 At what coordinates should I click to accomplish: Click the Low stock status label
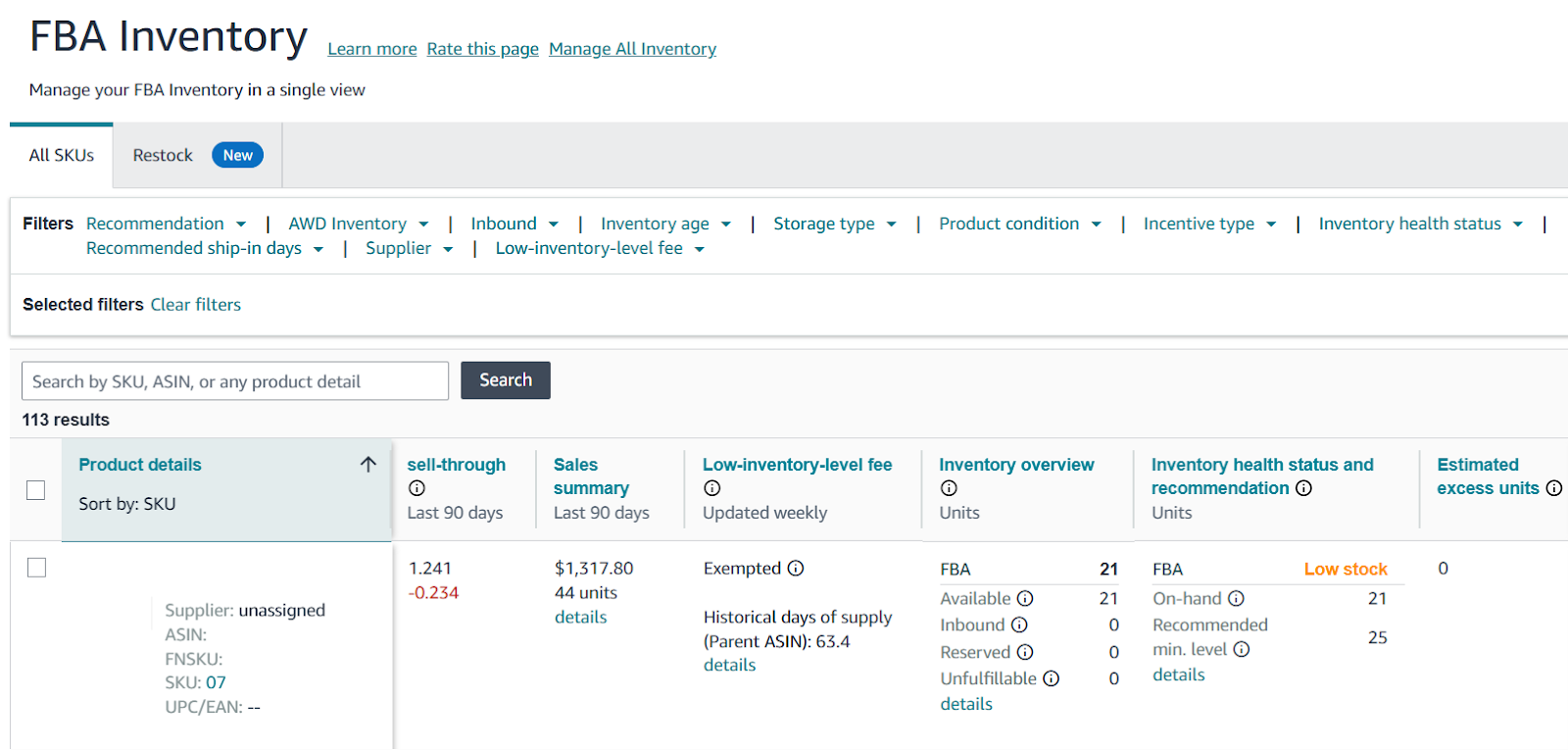[1346, 570]
